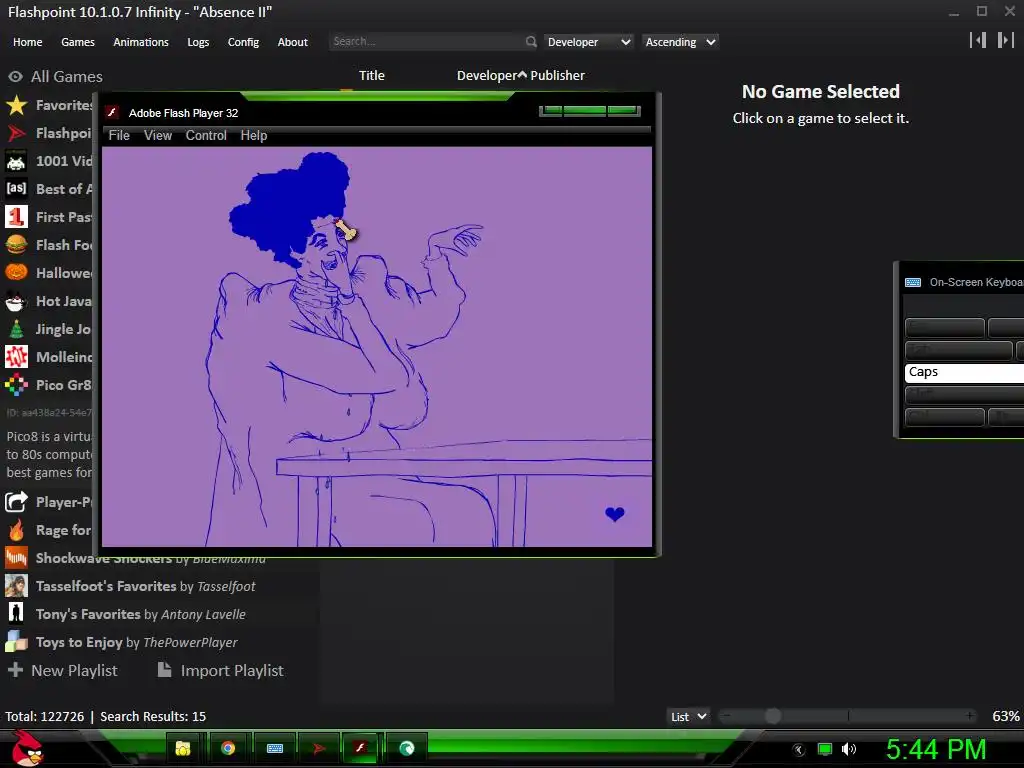The width and height of the screenshot is (1024, 768).
Task: Switch to the Games tab
Action: [x=78, y=42]
